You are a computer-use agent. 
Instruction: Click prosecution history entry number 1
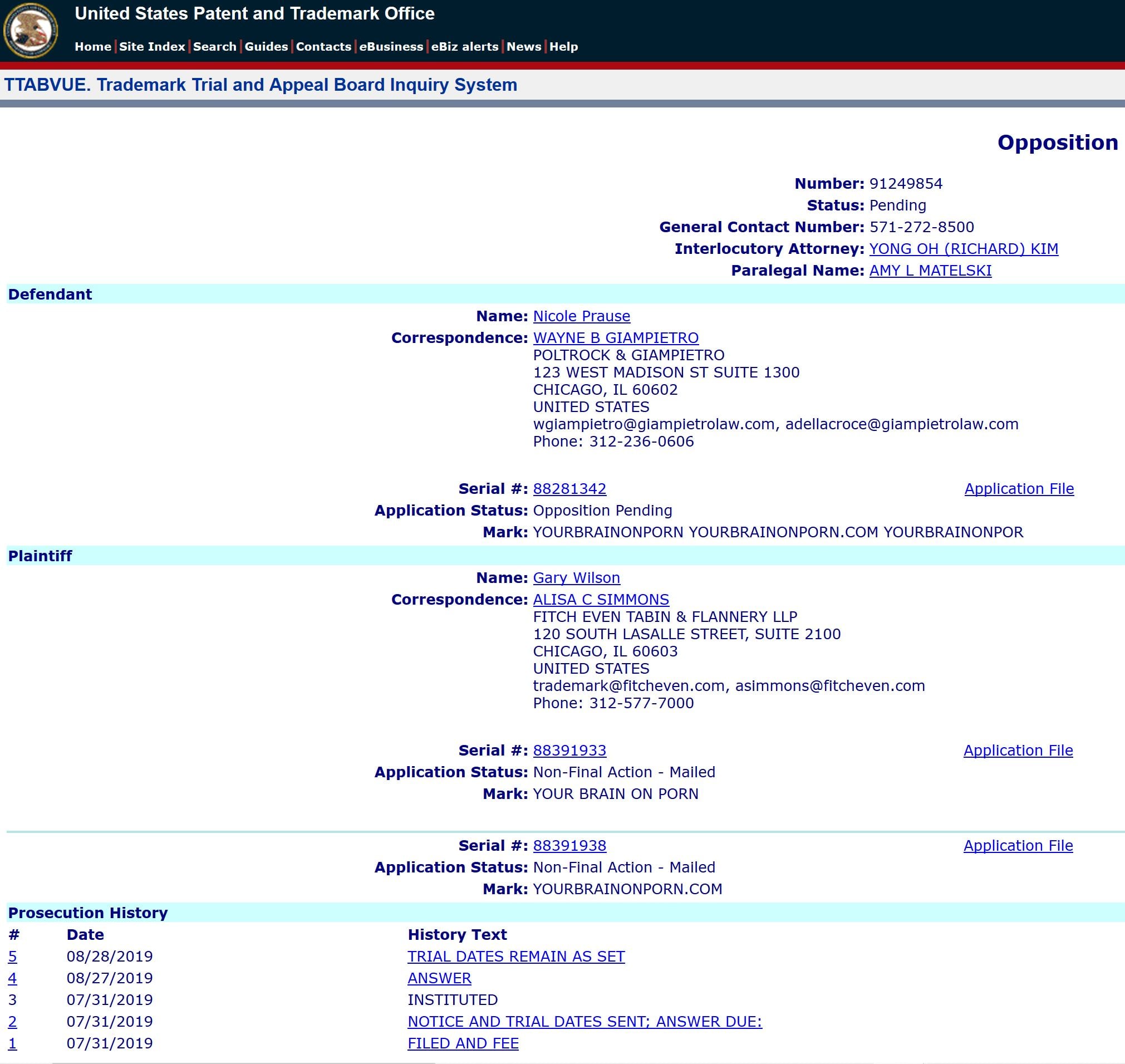(x=12, y=1043)
